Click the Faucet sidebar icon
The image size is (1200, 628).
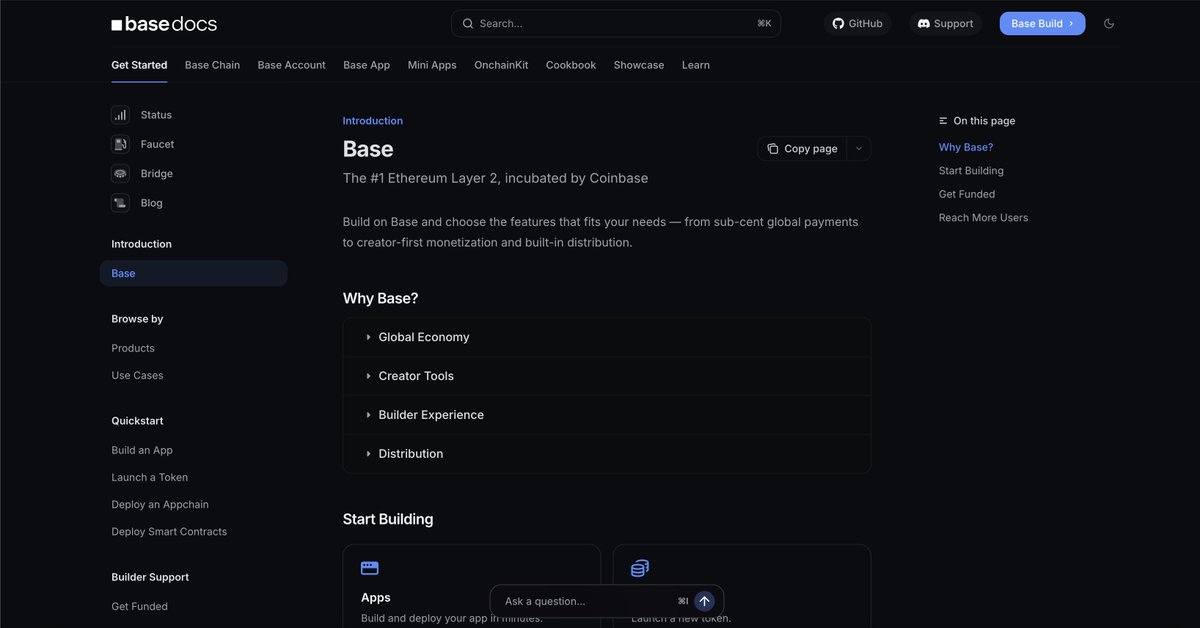(x=120, y=144)
